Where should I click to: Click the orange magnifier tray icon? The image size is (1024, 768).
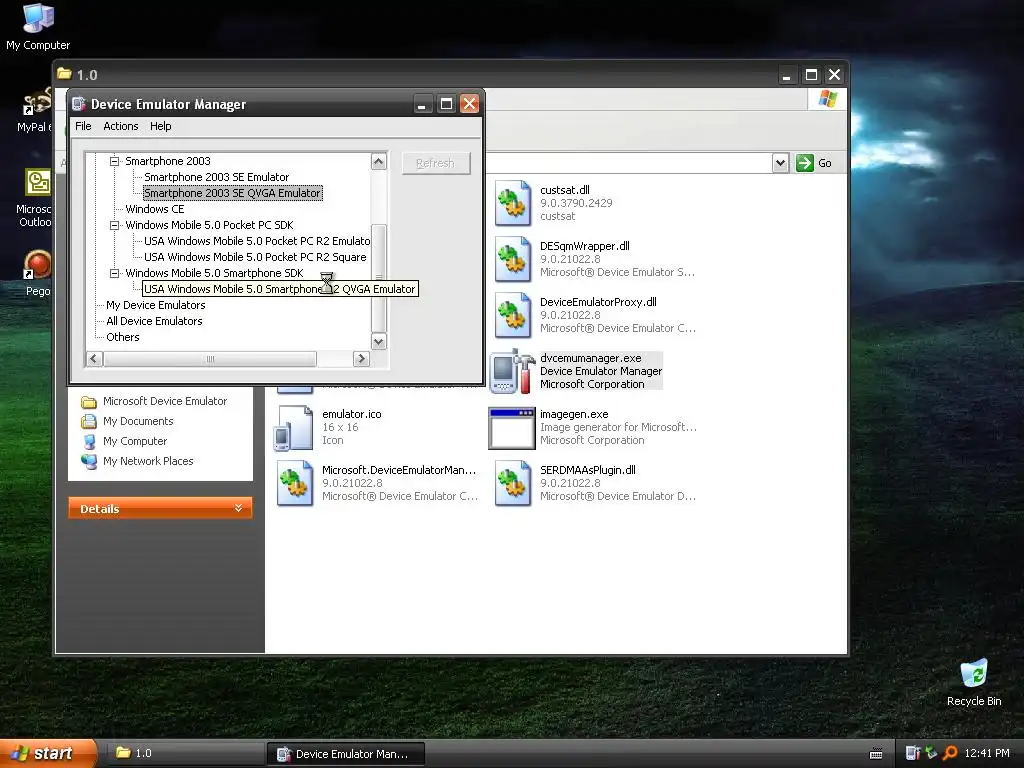950,753
